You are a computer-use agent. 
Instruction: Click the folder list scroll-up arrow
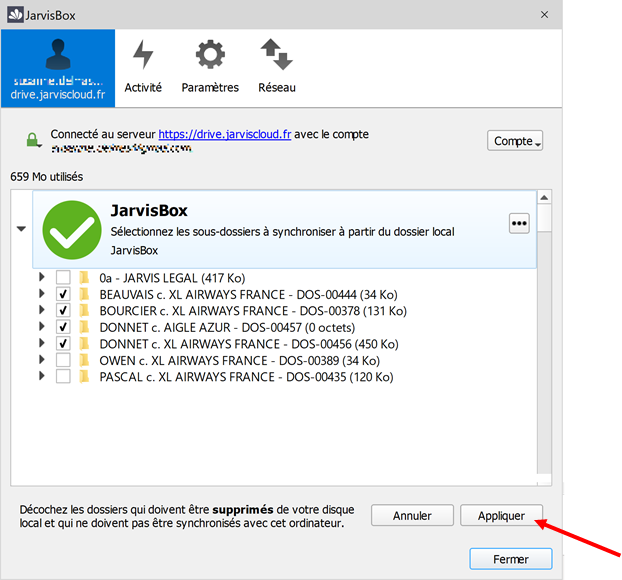tap(544, 197)
